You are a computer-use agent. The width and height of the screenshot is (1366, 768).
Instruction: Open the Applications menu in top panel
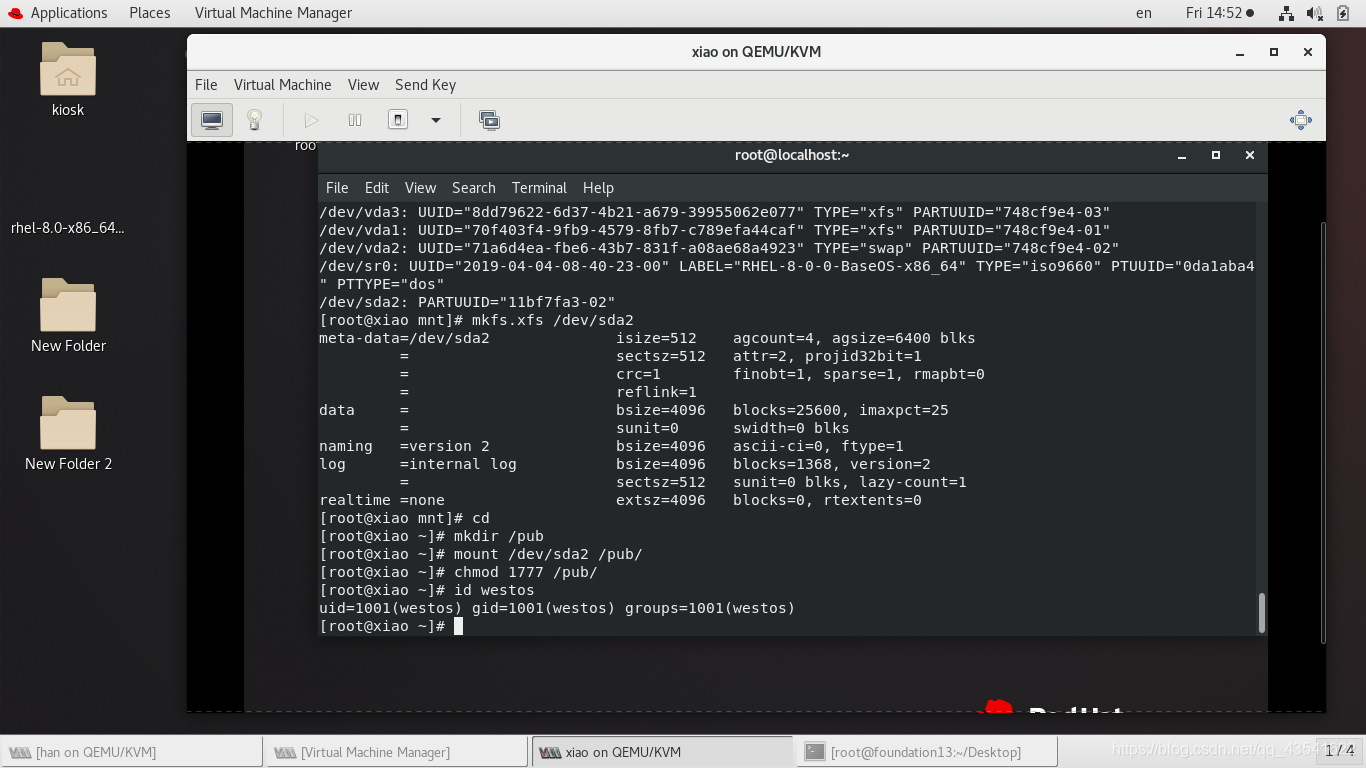tap(57, 13)
